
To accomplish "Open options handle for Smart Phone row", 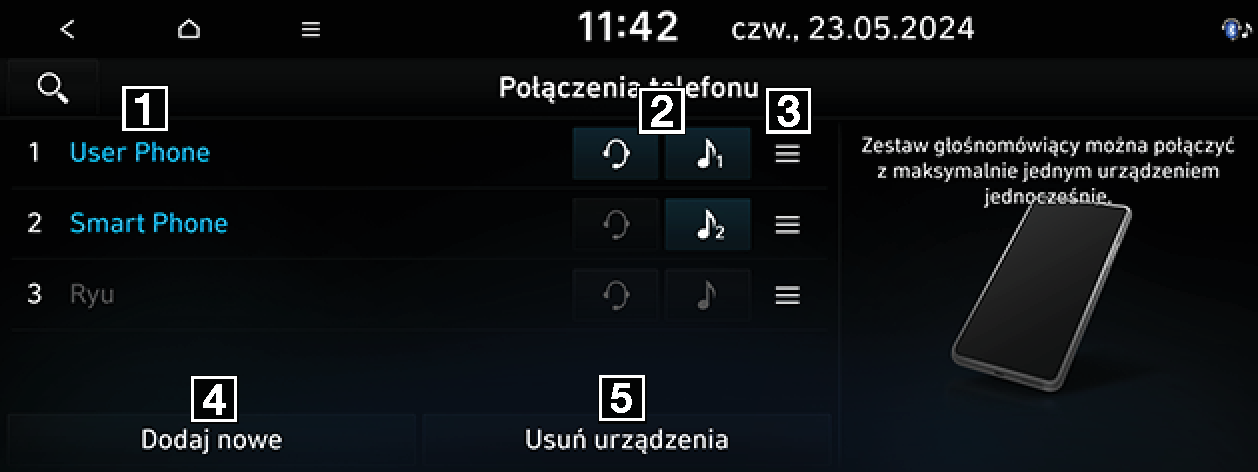I will tap(788, 225).
